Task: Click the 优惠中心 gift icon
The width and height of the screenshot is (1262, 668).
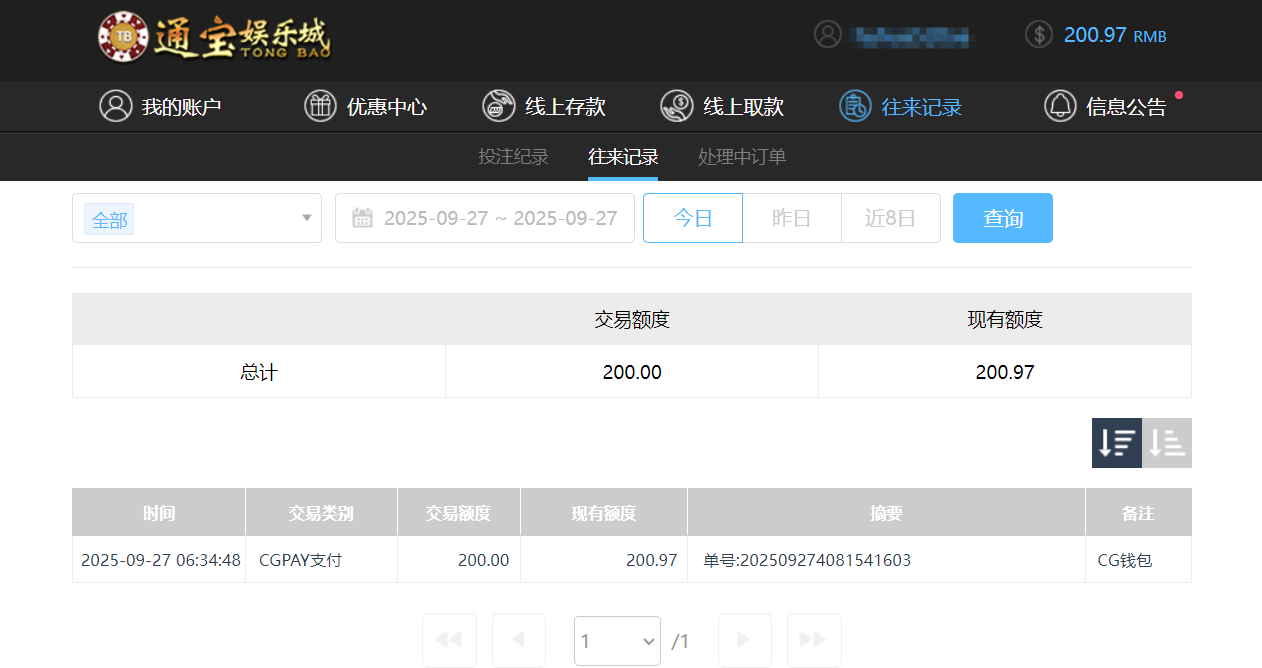Action: pos(320,106)
